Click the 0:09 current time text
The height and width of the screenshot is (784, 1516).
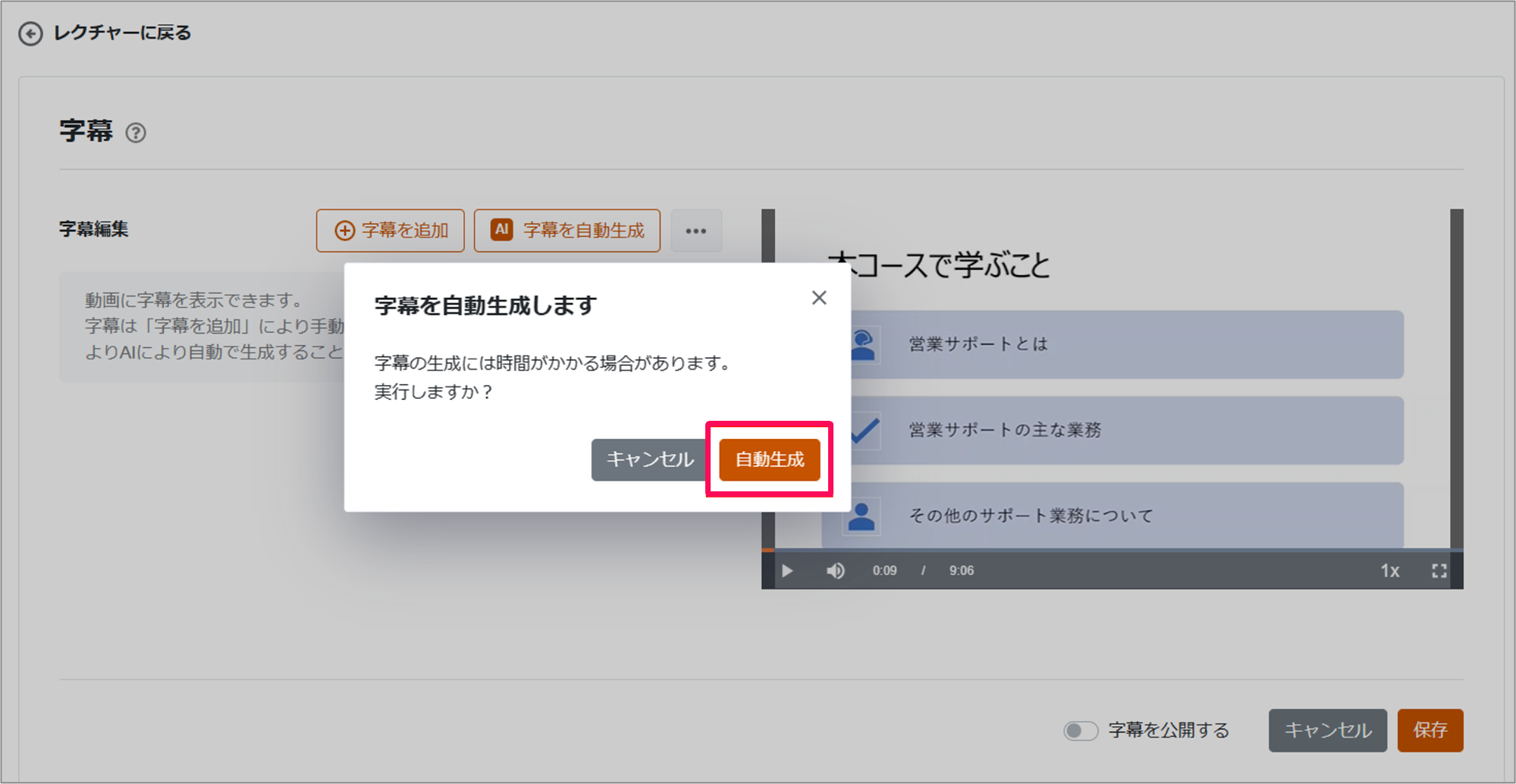884,571
